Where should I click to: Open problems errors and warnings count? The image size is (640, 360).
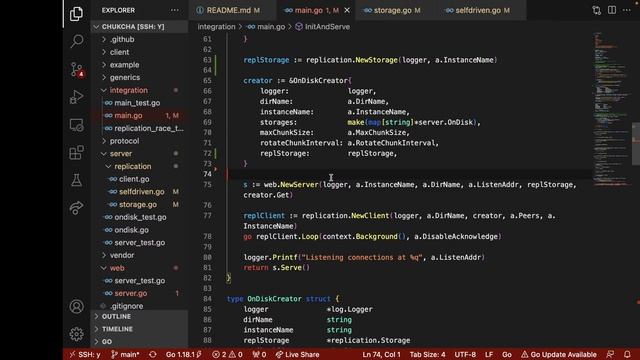(x=227, y=354)
